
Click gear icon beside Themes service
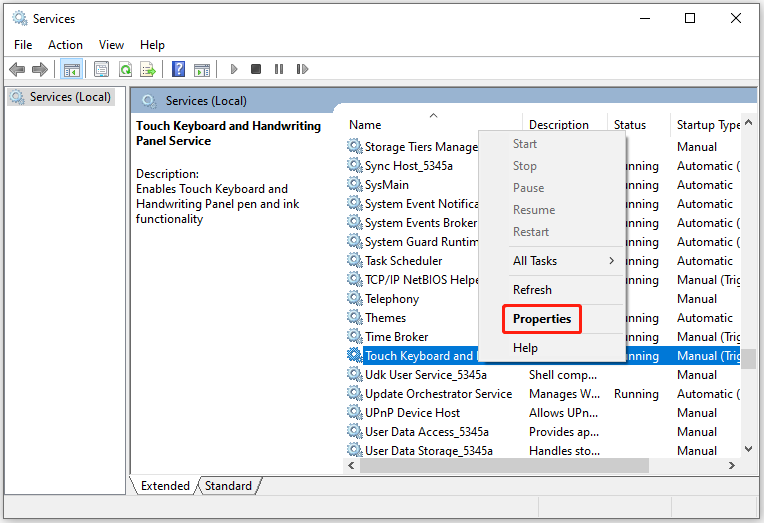tap(355, 317)
